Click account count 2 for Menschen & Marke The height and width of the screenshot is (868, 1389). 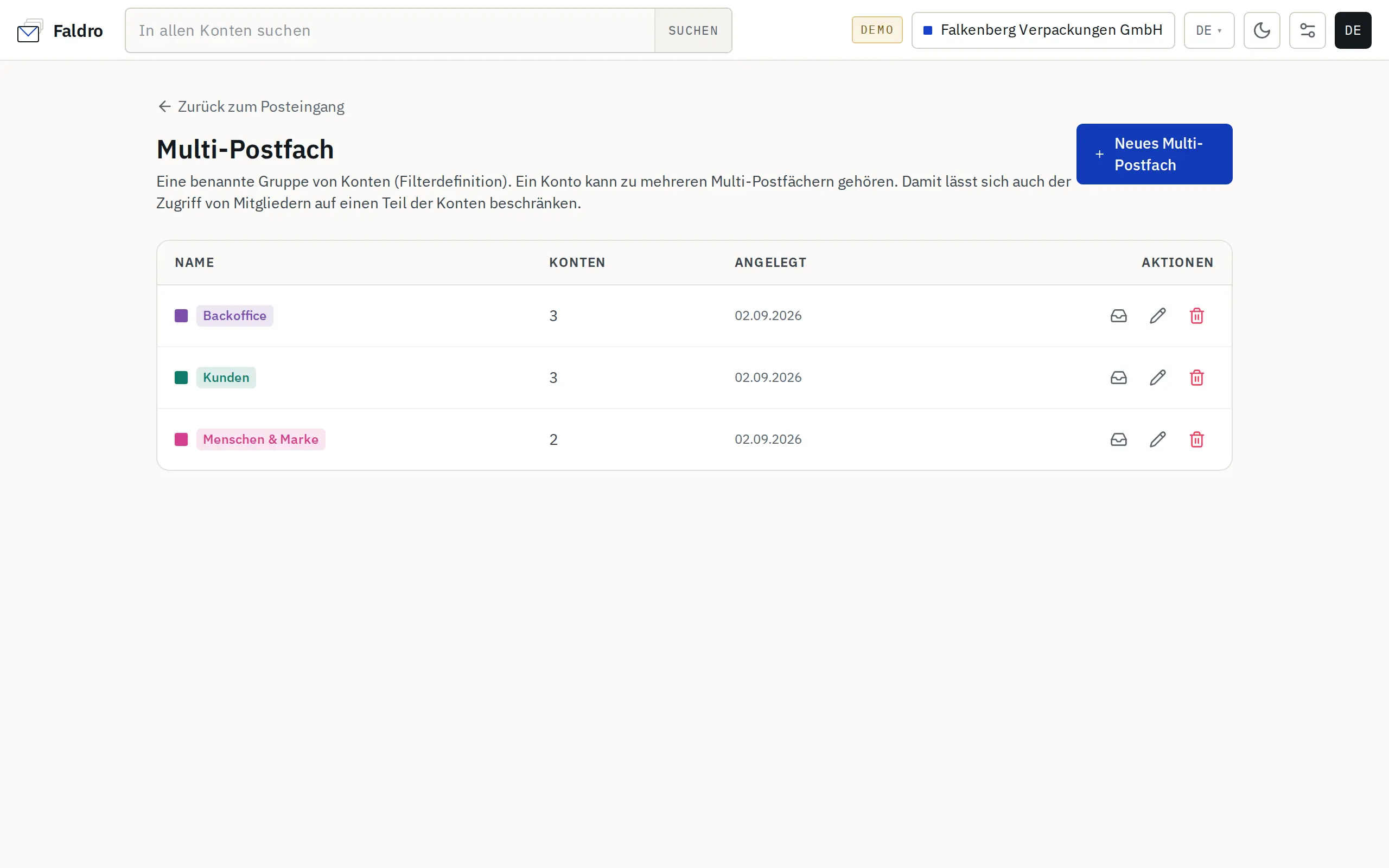point(553,440)
